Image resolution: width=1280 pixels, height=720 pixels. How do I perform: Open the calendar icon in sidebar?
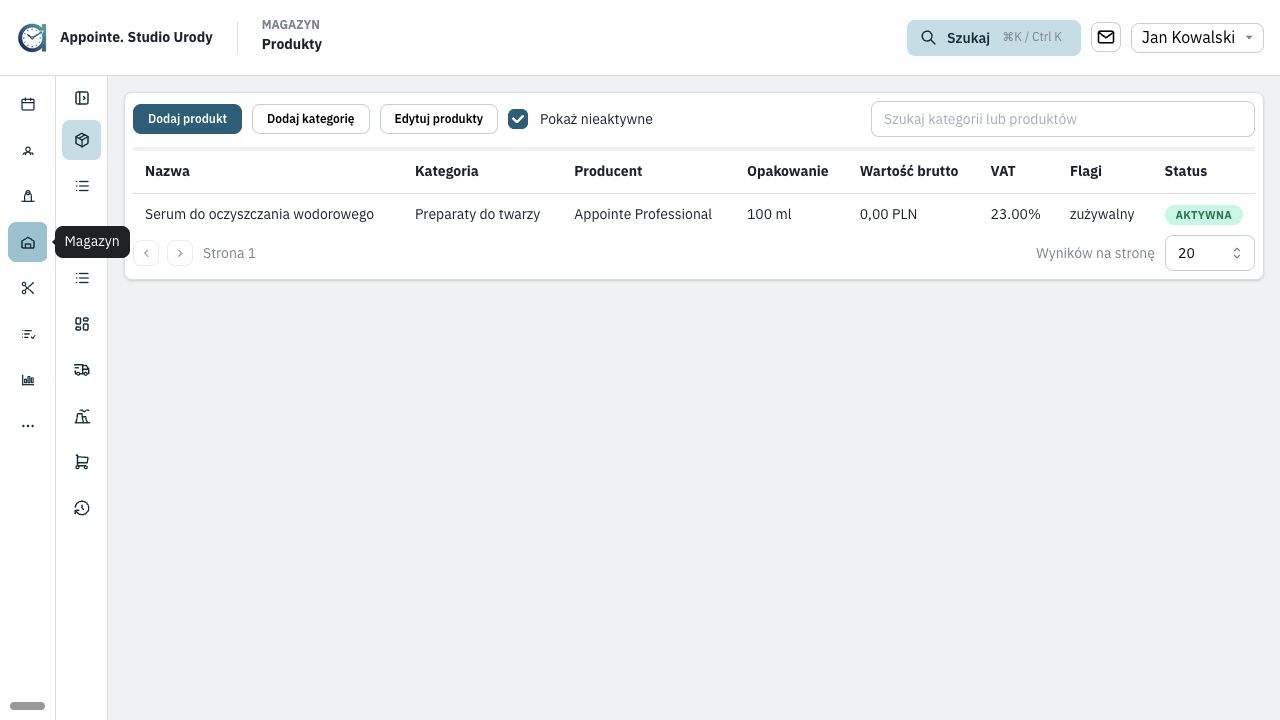tap(28, 104)
